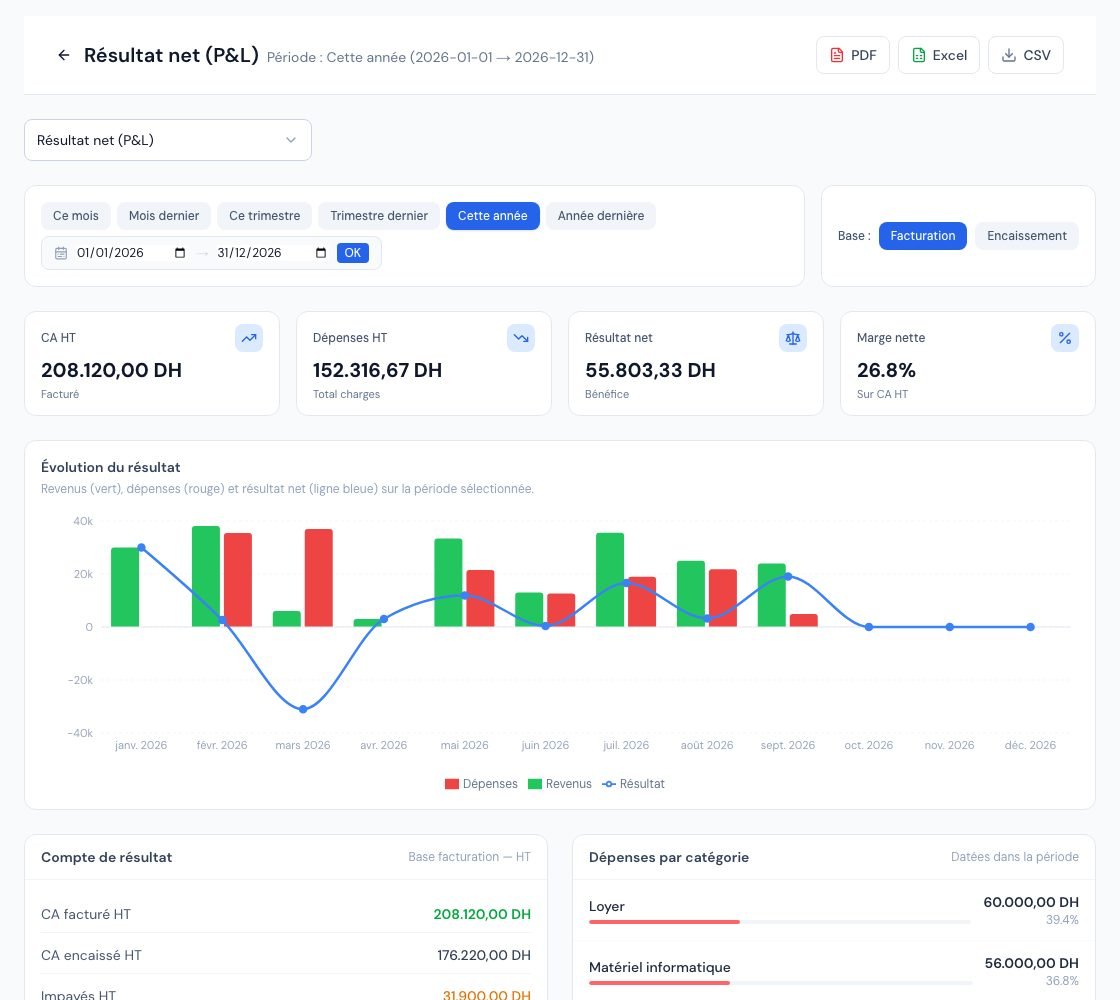The height and width of the screenshot is (1000, 1120).
Task: Click the balance scale icon in Résultat net card
Action: (793, 338)
